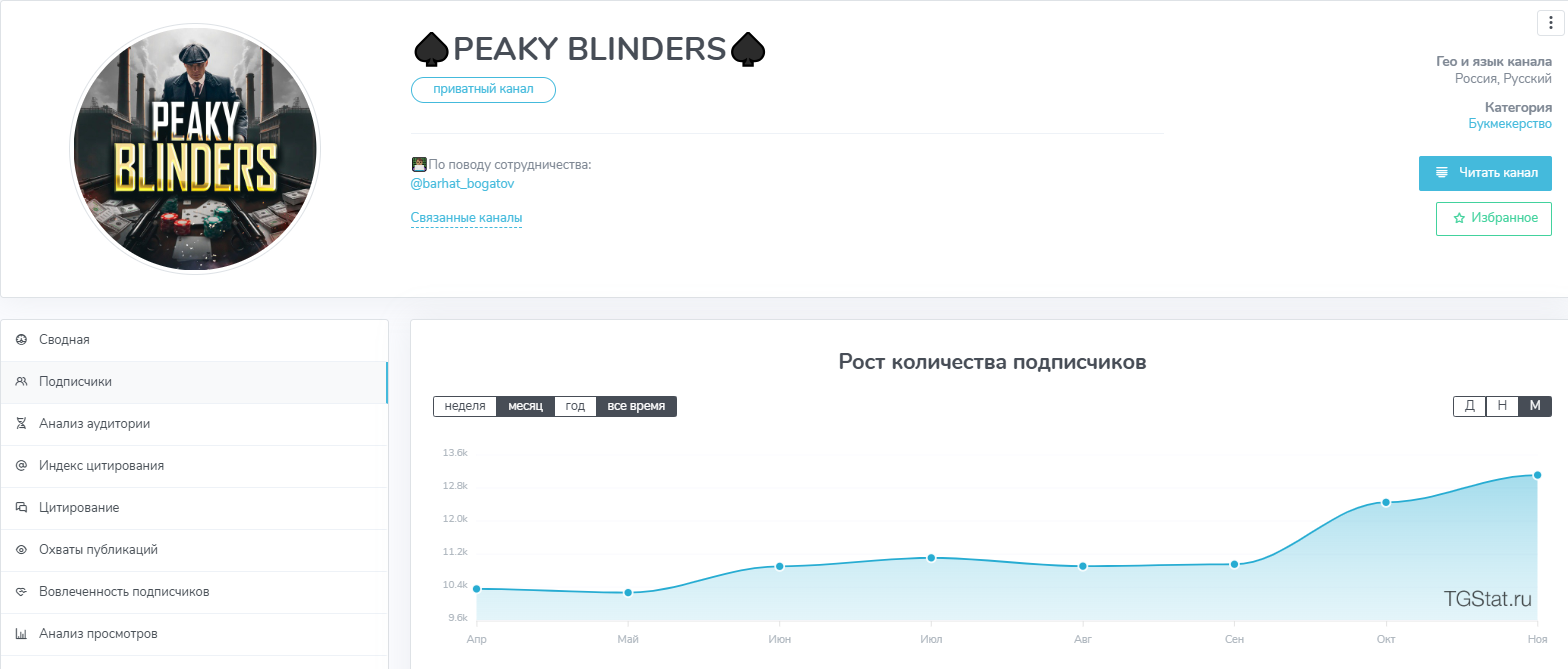Click the November data point on chart
Image resolution: width=1568 pixels, height=669 pixels.
(1538, 475)
